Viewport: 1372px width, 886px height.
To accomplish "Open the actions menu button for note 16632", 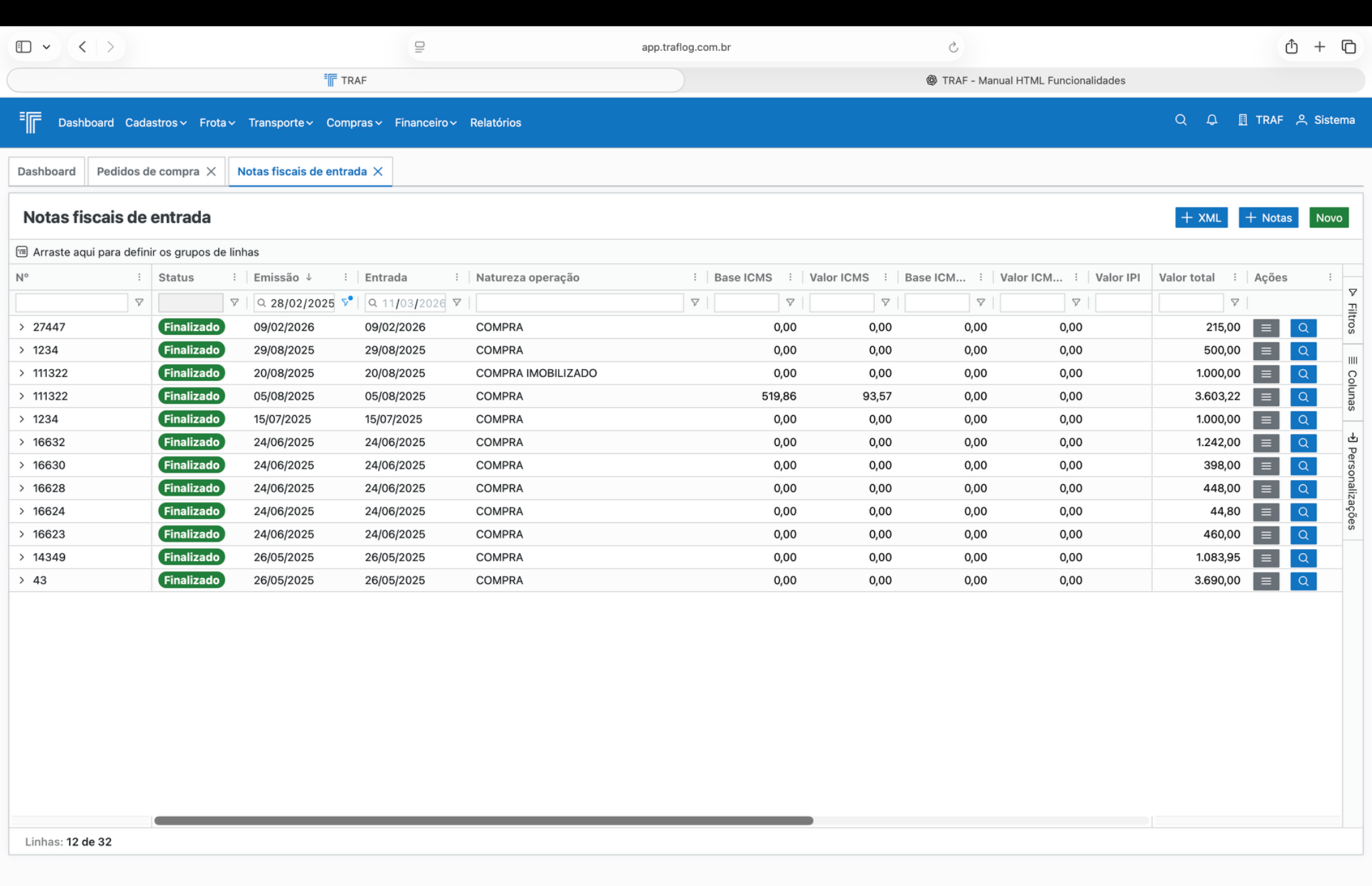I will 1265,443.
